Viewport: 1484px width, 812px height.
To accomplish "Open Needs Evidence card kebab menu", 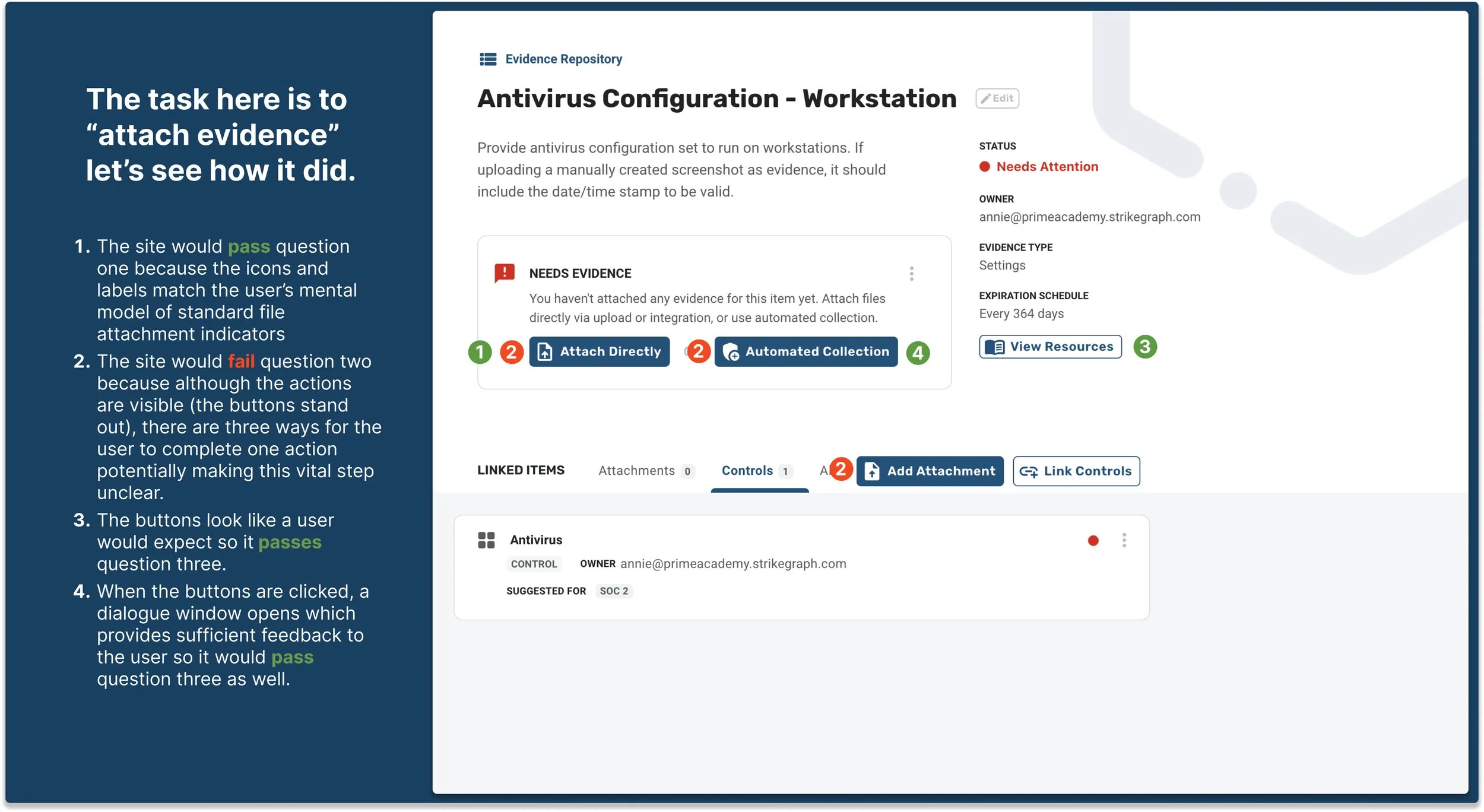I will 911,274.
